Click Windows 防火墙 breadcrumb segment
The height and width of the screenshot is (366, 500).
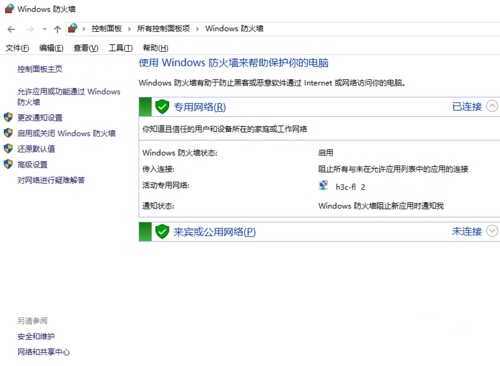(x=234, y=29)
